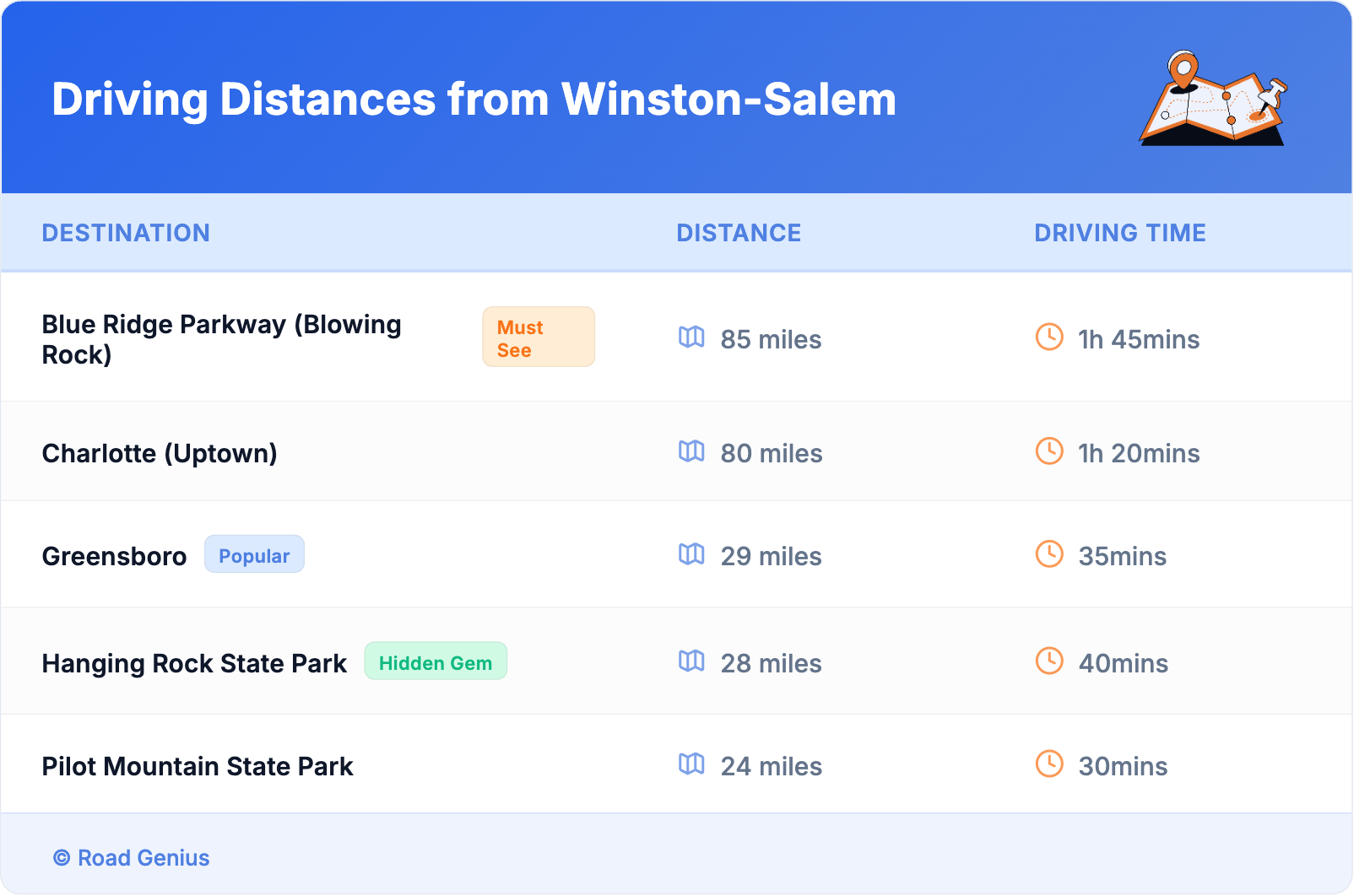Viewport: 1354px width, 896px height.
Task: Click the map icon beside 29 miles
Action: click(691, 554)
